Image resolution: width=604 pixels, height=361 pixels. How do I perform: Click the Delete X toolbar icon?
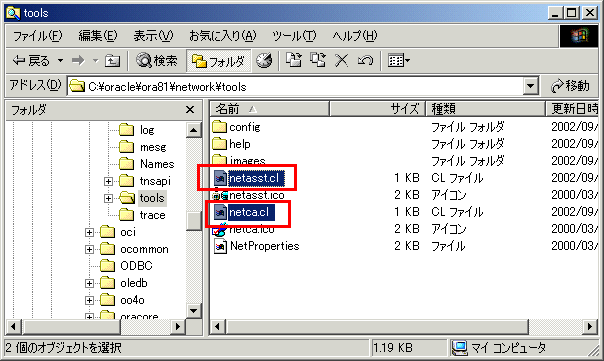(341, 60)
